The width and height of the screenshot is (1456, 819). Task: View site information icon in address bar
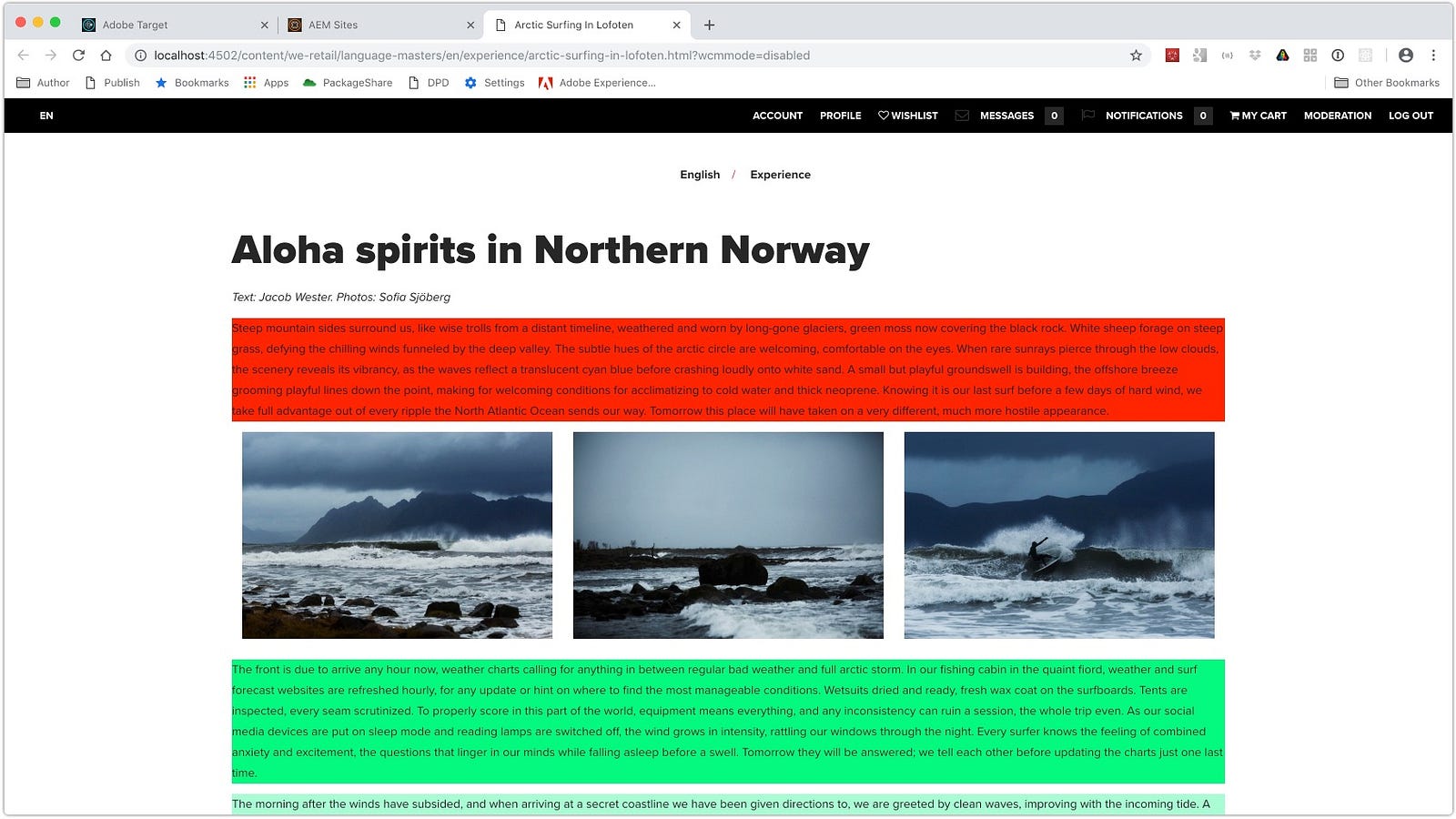[x=140, y=56]
